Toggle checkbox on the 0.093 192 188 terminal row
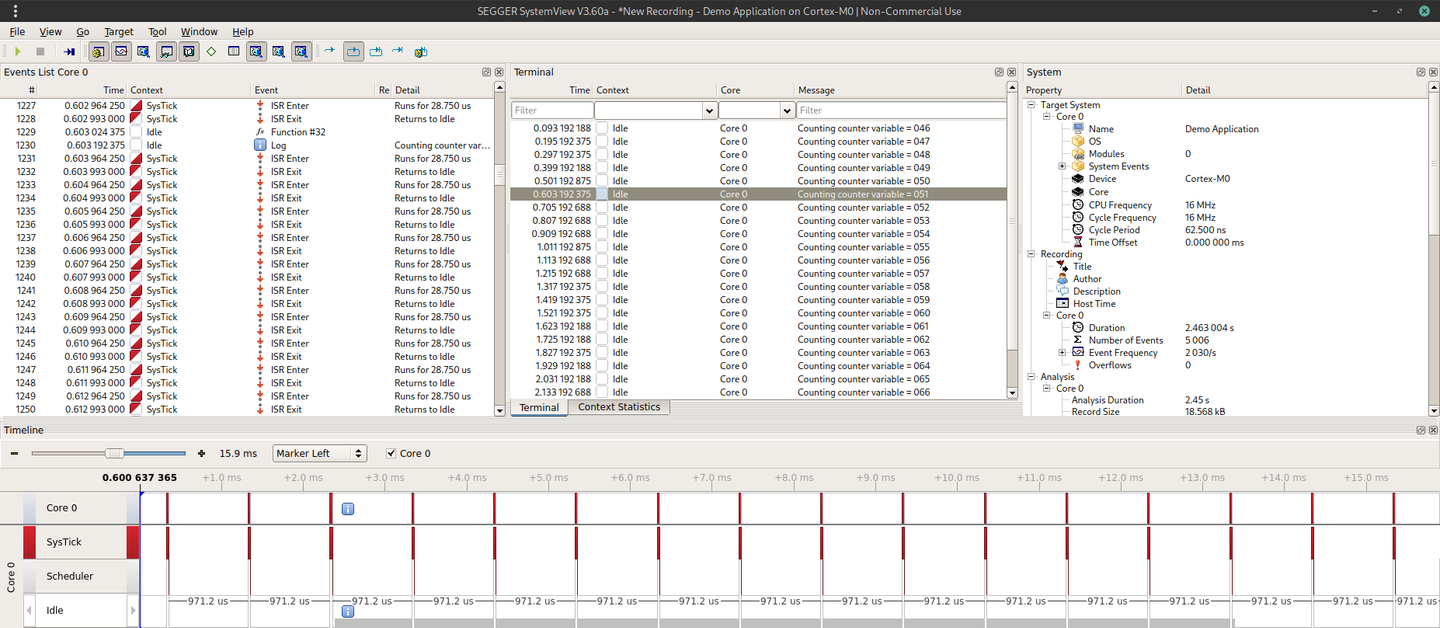This screenshot has height=628, width=1440. coord(602,128)
